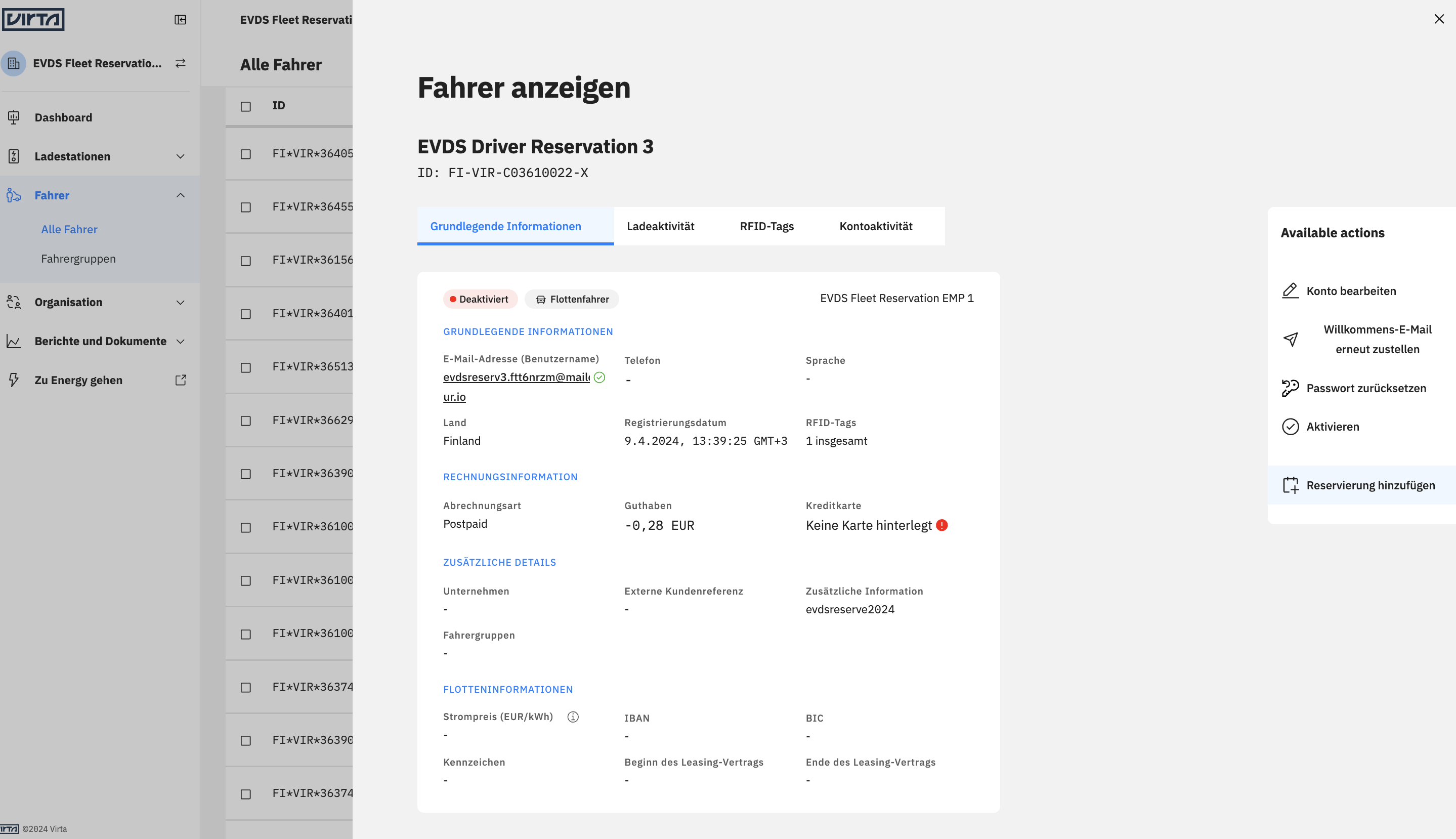Click the Organisation people icon
The image size is (1456, 839).
(14, 302)
